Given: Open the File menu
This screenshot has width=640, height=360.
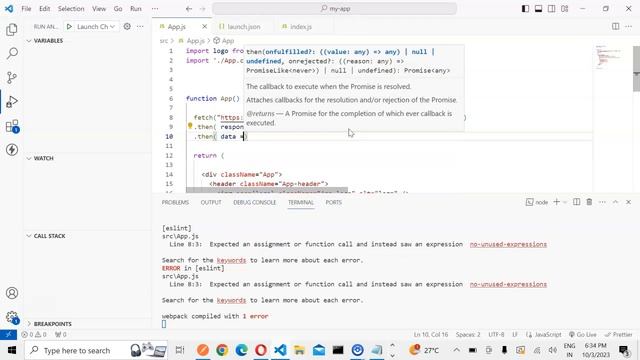Looking at the screenshot, I should point(26,9).
